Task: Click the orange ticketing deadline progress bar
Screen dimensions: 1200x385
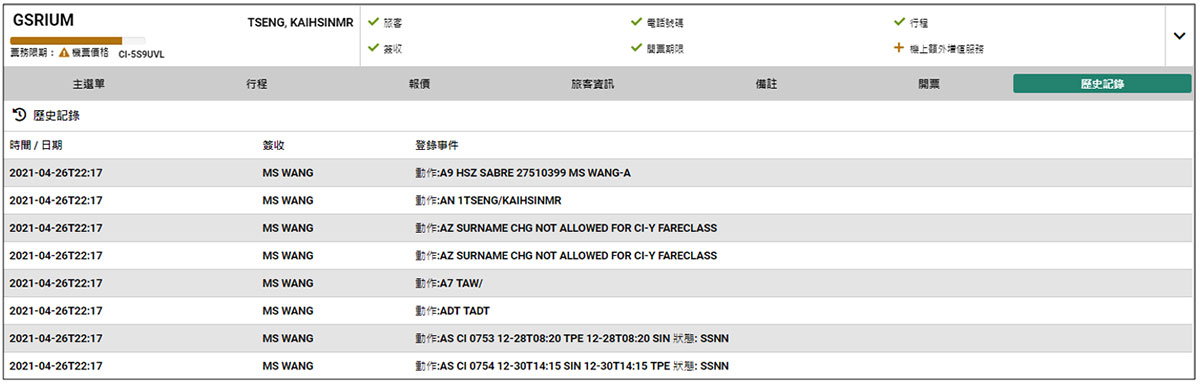Action: pyautogui.click(x=66, y=40)
